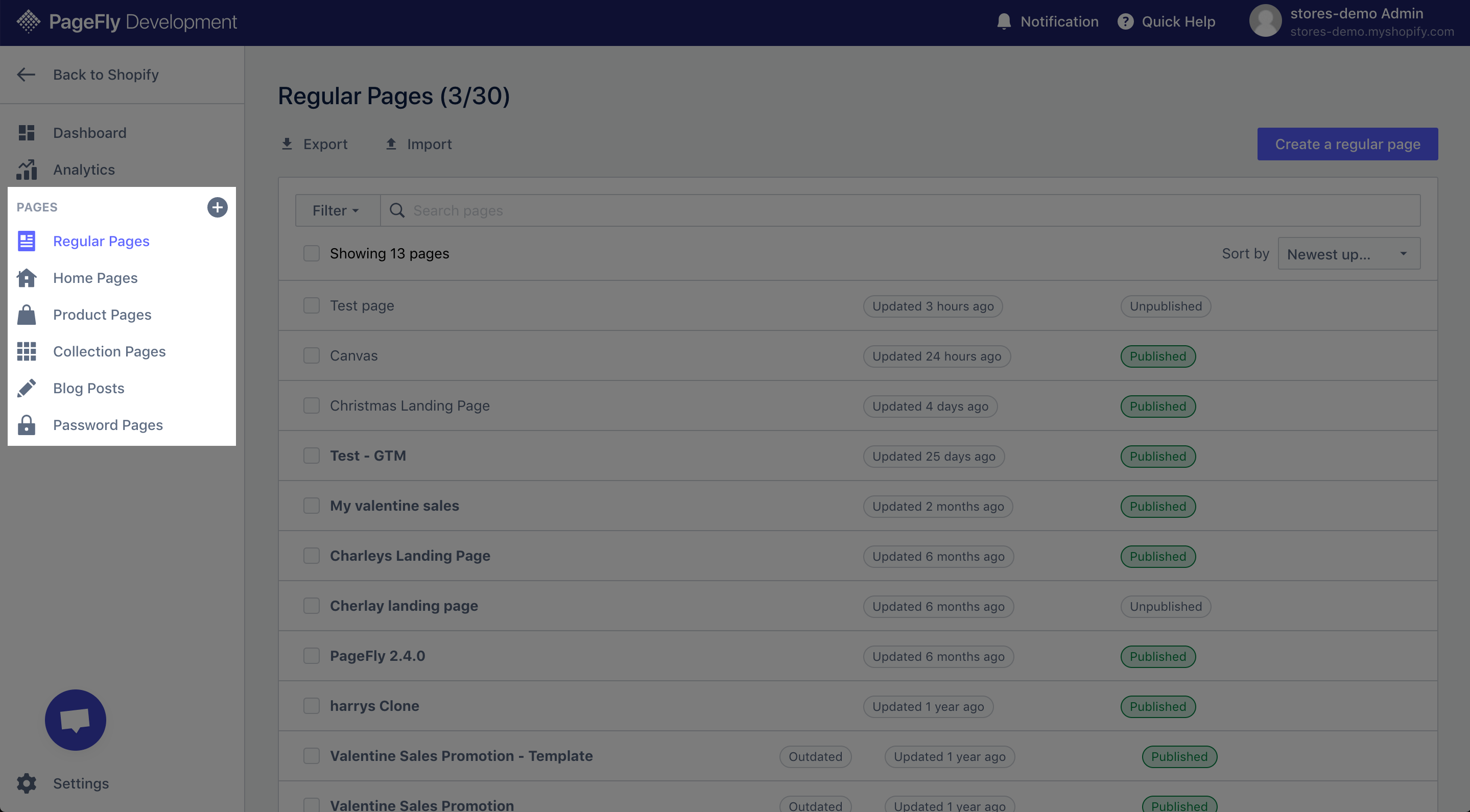Check the Charleys Landing Page checkbox
1470x812 pixels.
312,556
